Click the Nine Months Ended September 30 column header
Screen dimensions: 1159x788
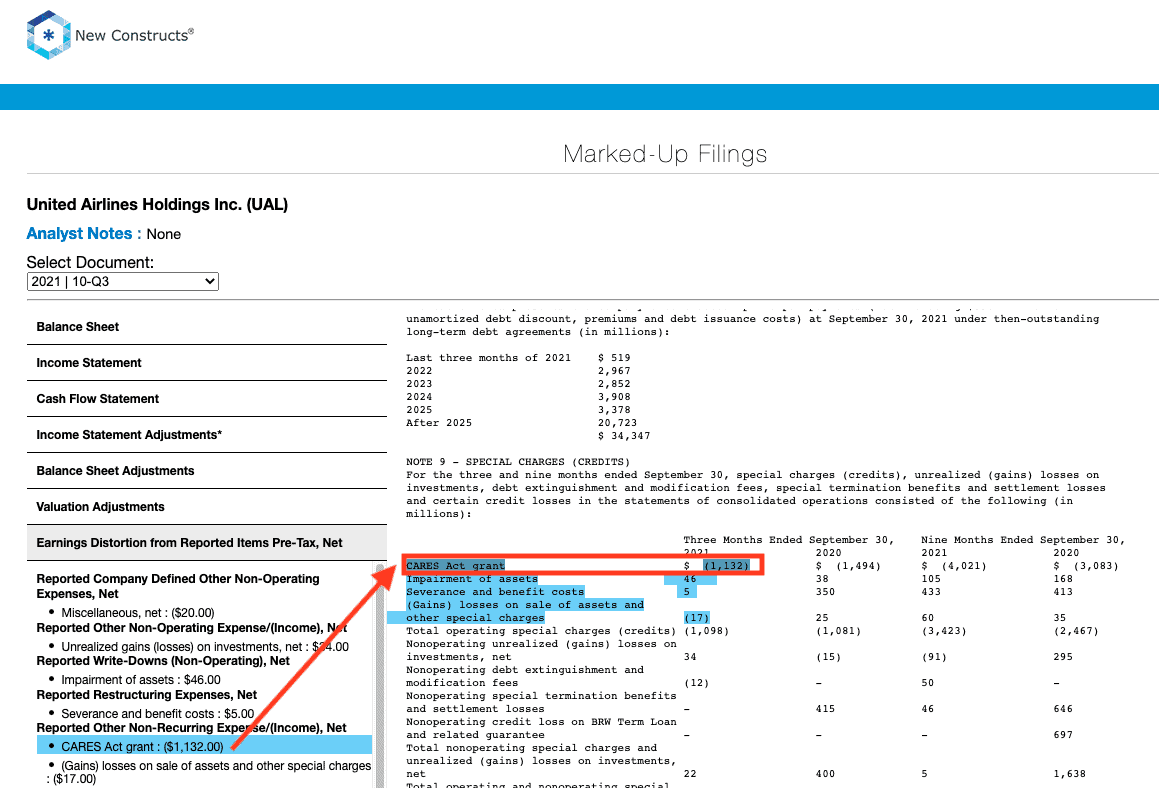(x=1023, y=540)
